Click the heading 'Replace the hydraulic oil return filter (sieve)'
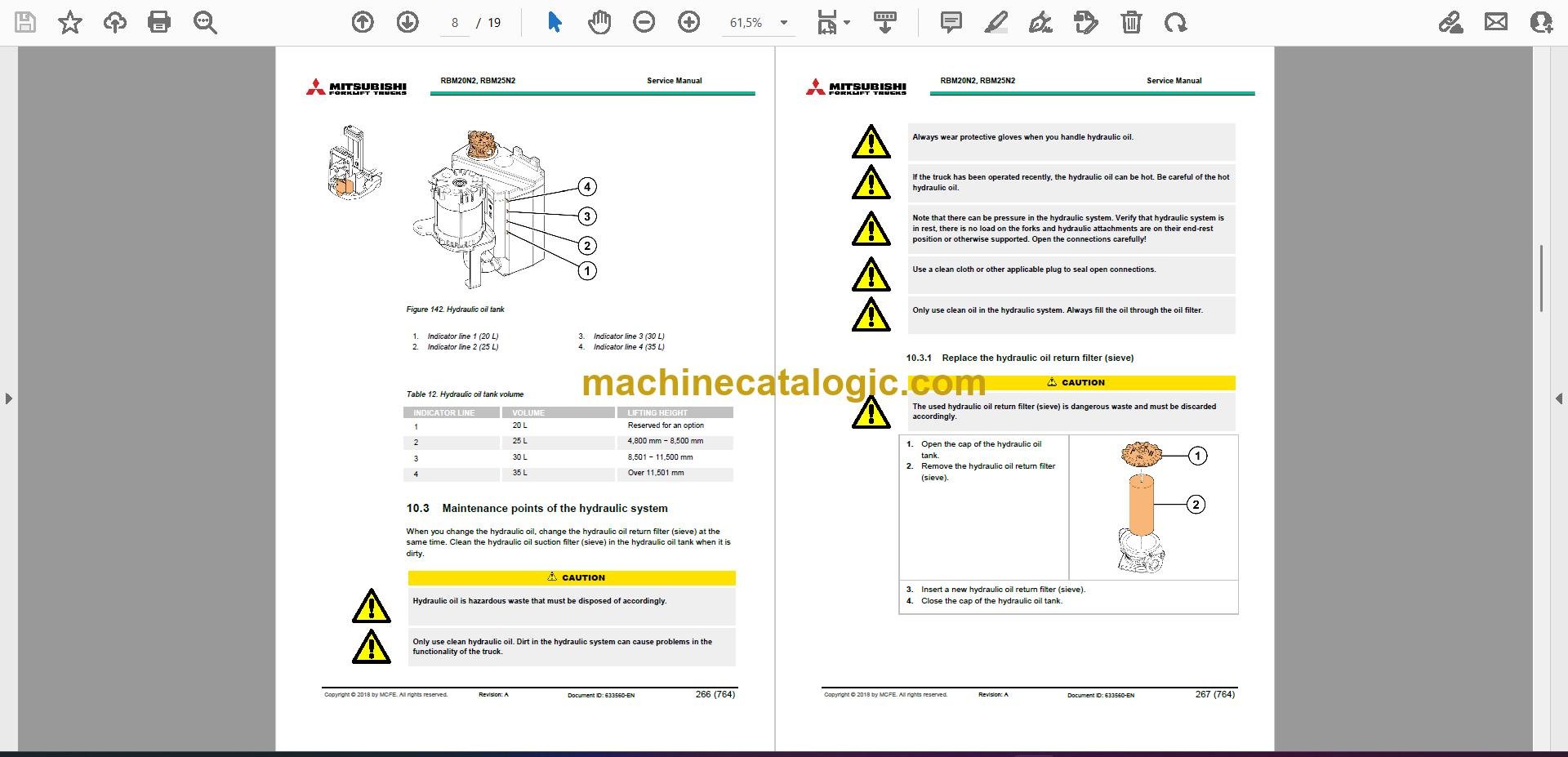The width and height of the screenshot is (1568, 757). pos(1038,358)
